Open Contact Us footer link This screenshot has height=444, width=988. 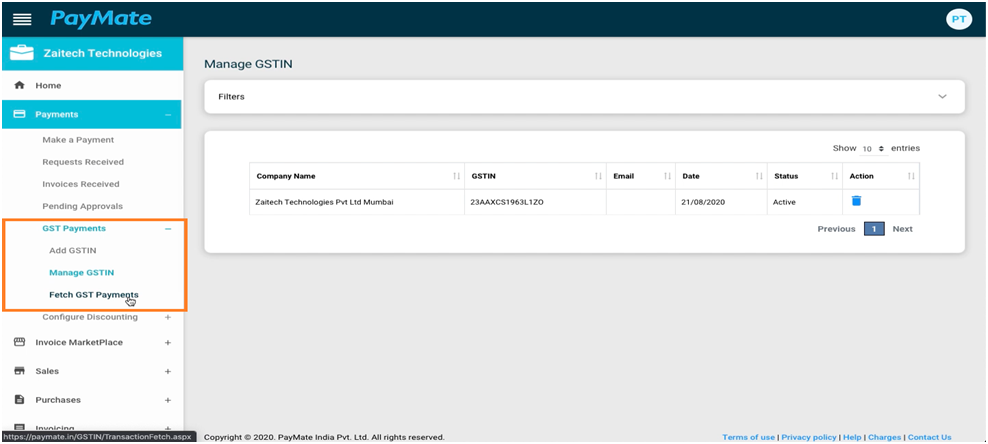click(x=929, y=437)
